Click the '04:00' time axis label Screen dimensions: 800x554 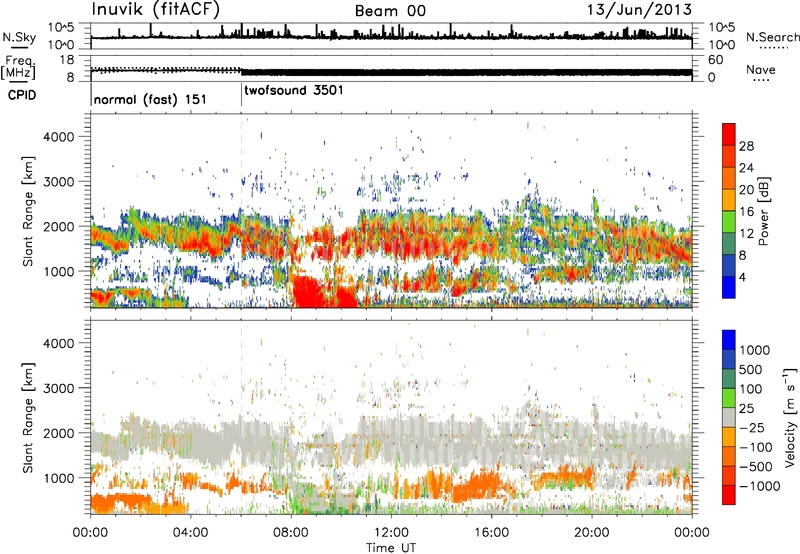[190, 533]
